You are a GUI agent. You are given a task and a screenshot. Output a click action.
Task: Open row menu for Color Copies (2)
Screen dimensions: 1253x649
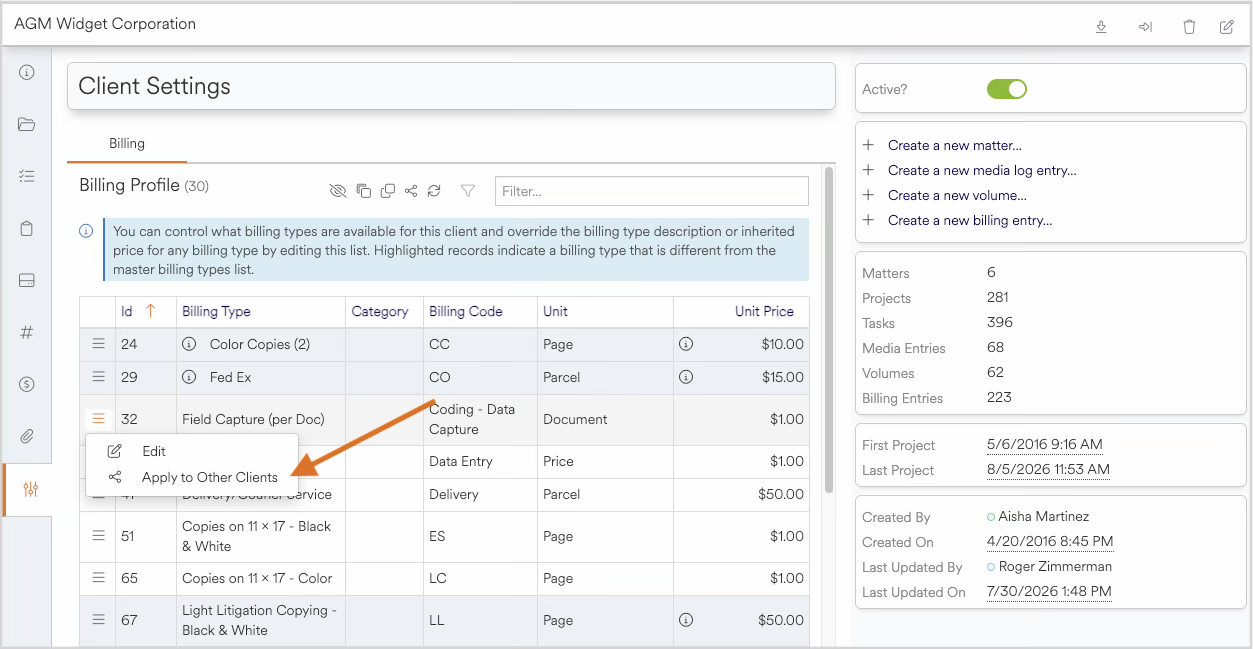click(98, 344)
